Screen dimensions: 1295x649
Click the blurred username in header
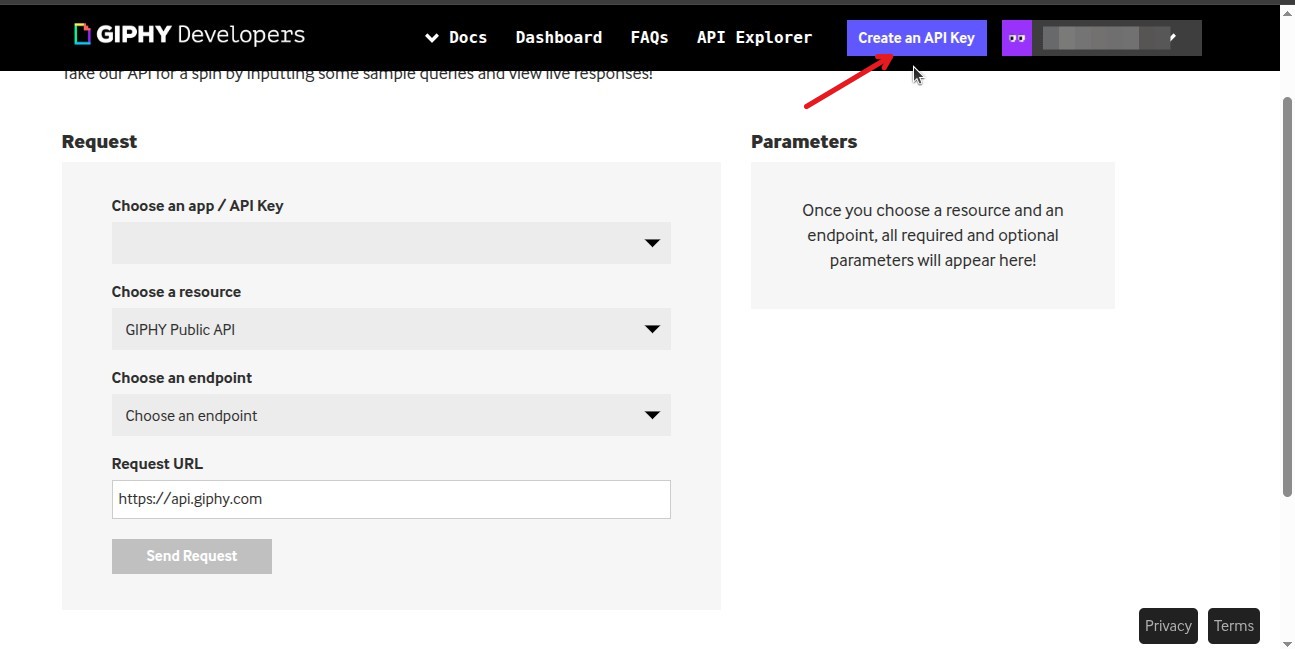[x=1100, y=38]
